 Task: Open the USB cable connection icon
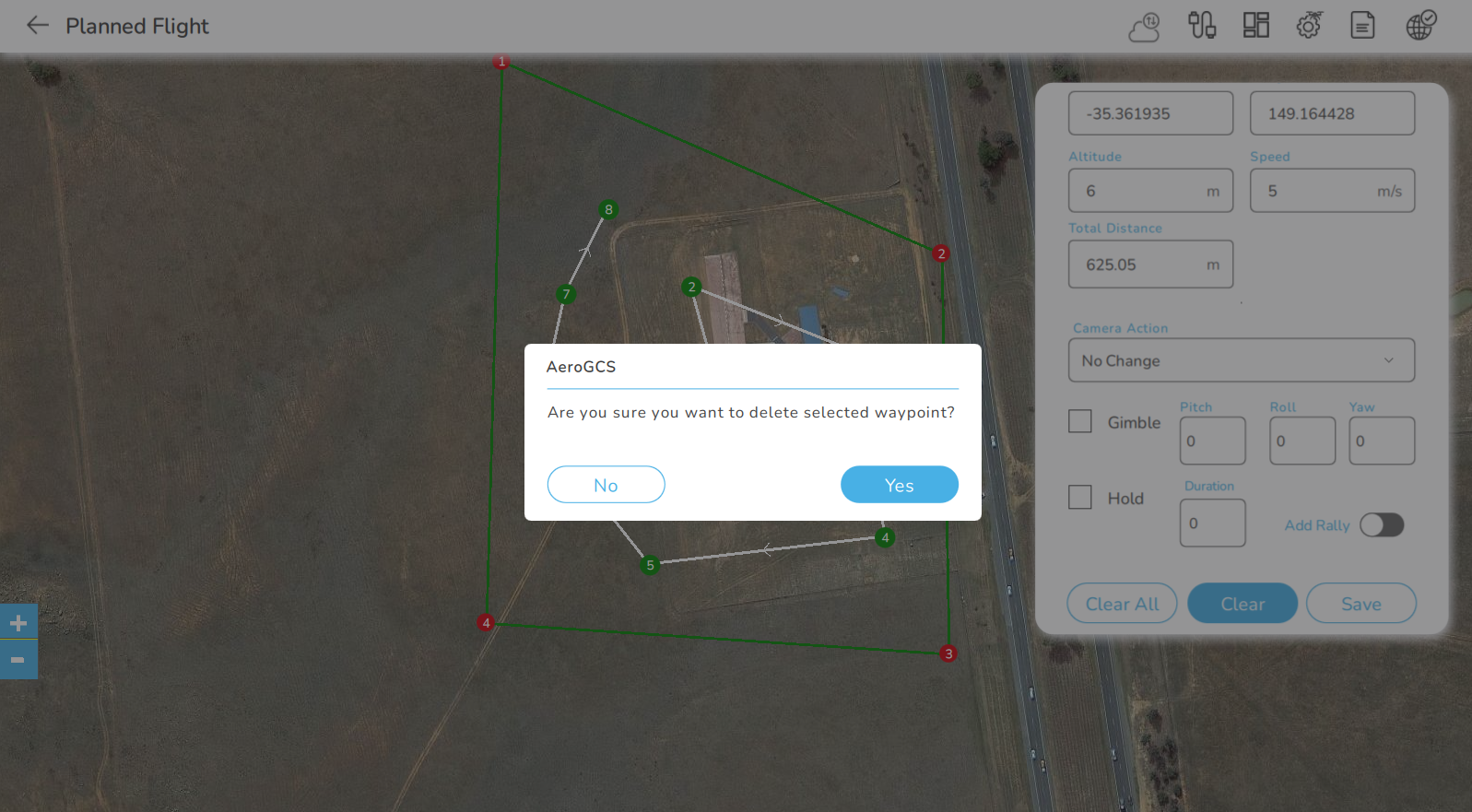(x=1201, y=25)
